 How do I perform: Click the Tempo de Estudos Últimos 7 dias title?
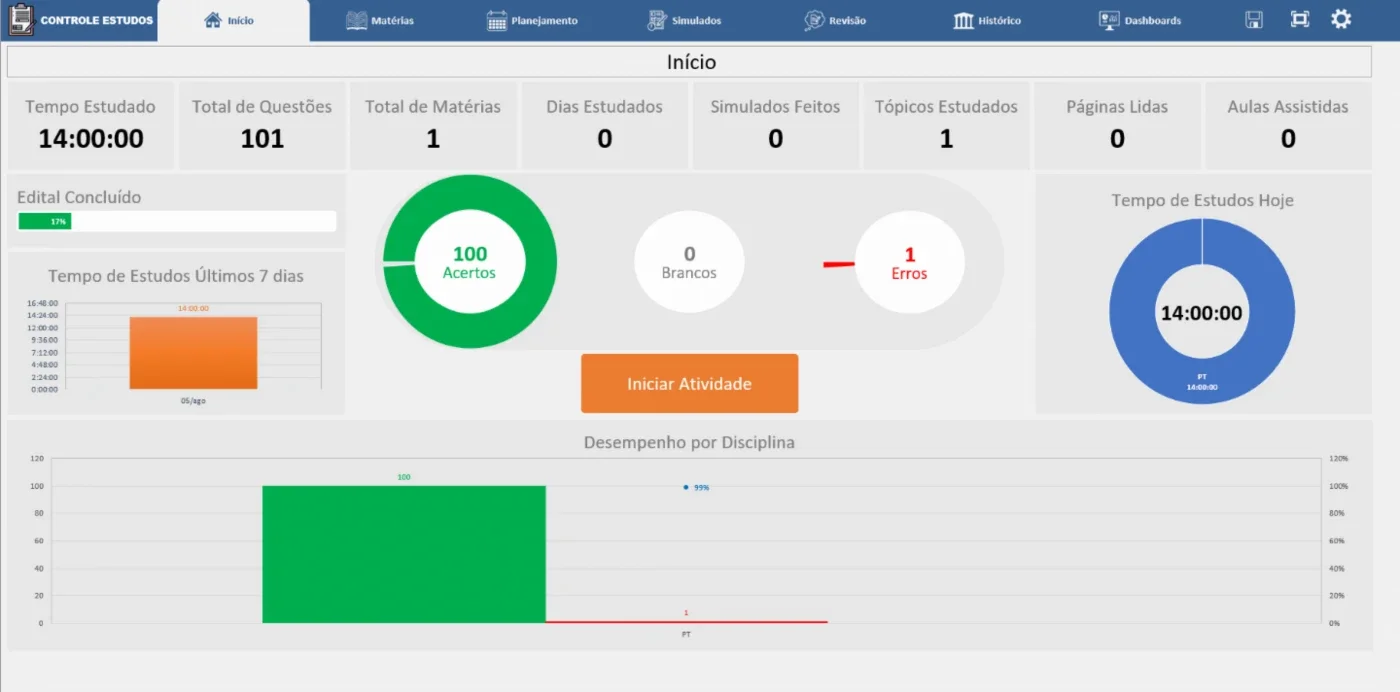coord(176,276)
